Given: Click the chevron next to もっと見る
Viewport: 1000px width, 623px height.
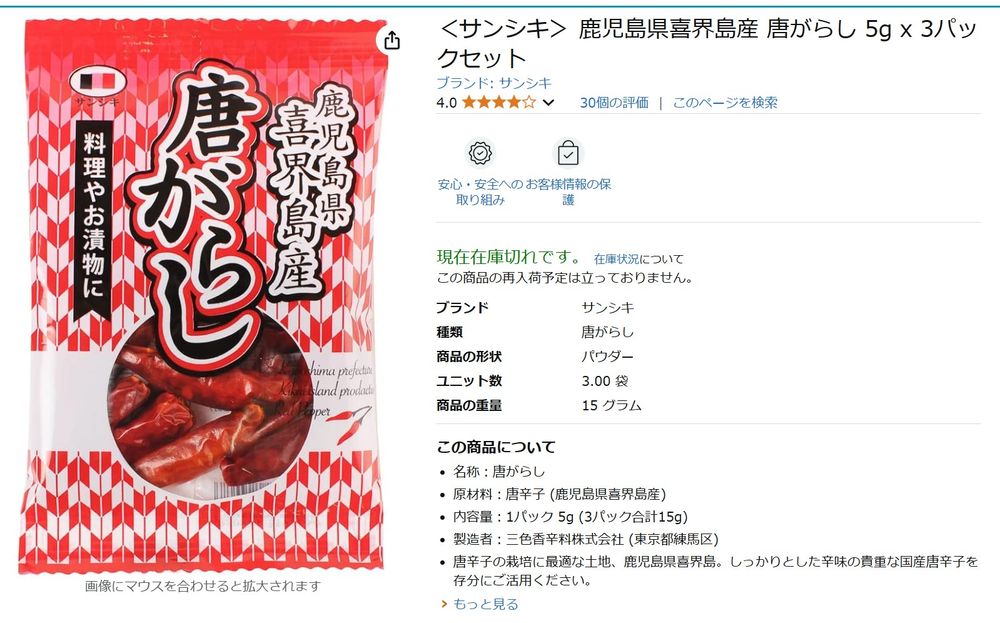Looking at the screenshot, I should pyautogui.click(x=444, y=603).
